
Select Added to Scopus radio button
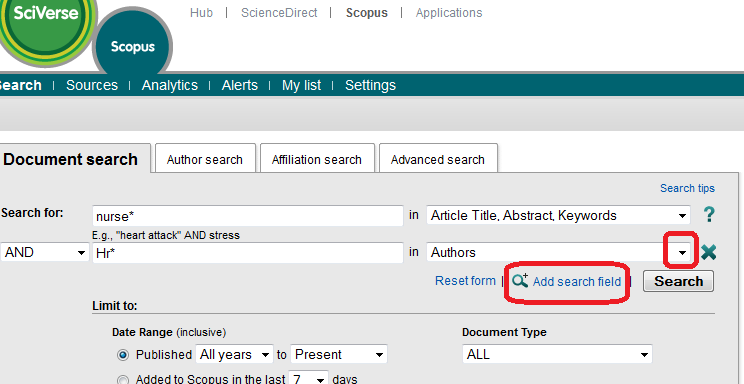123,380
